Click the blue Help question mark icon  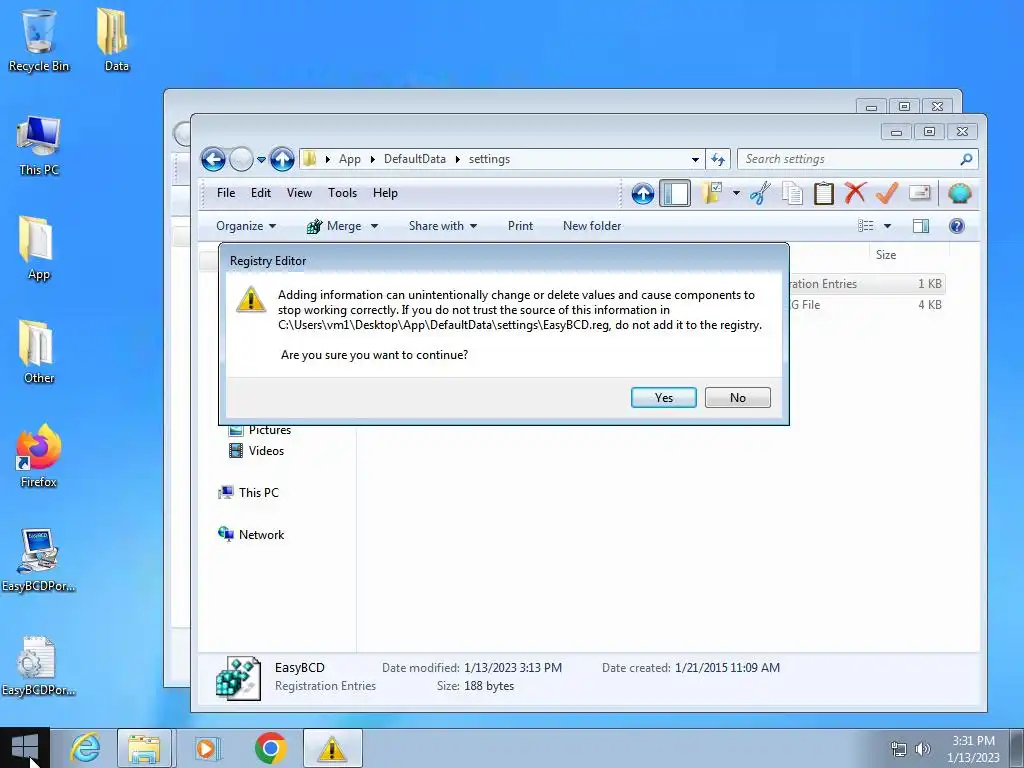957,226
